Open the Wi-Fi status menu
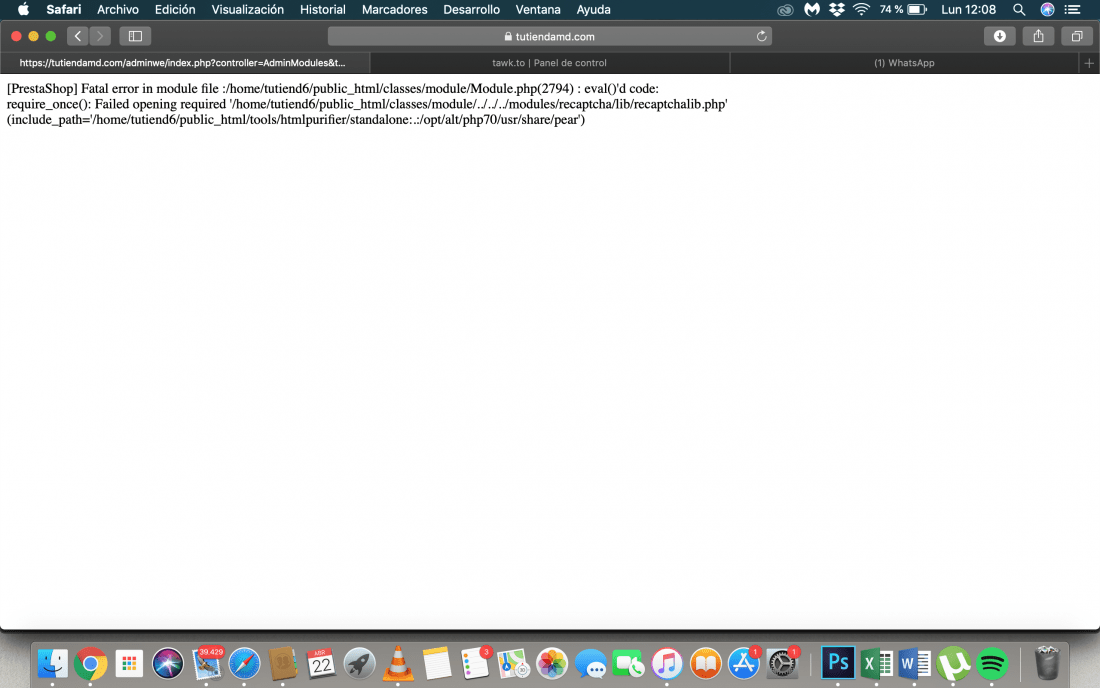This screenshot has width=1100, height=688. [861, 10]
